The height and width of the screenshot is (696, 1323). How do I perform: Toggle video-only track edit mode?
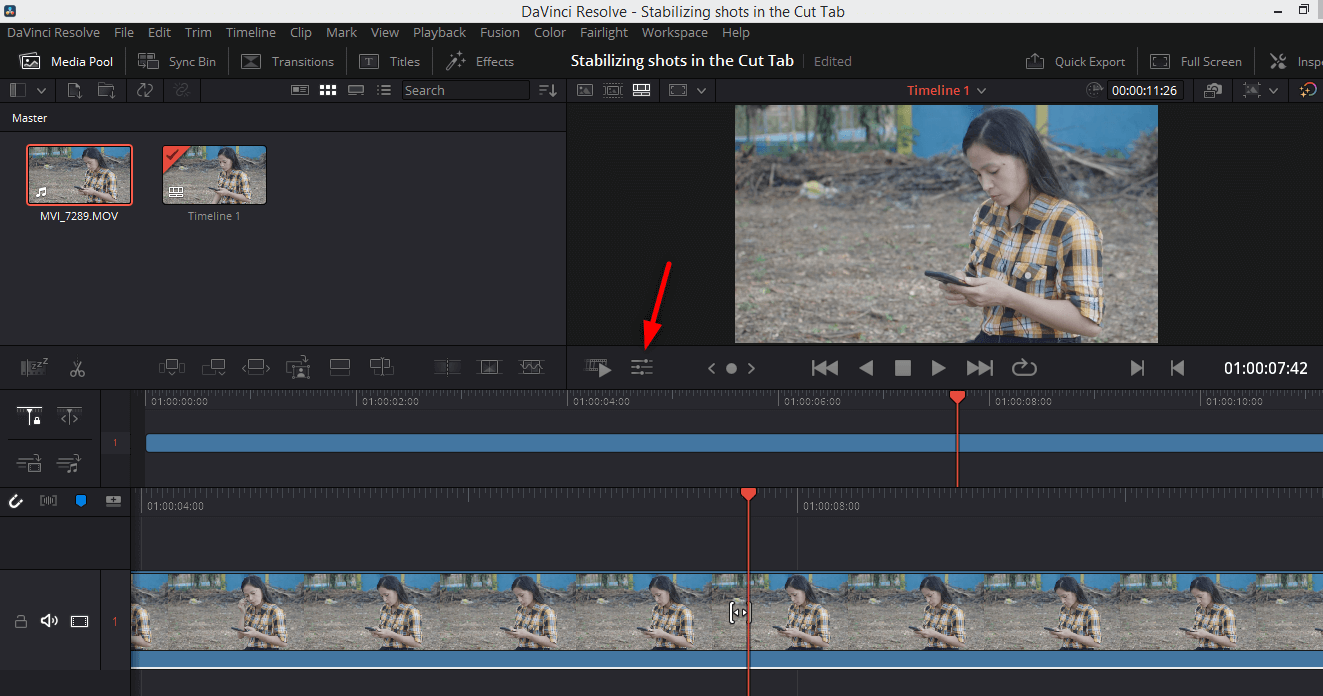pos(30,463)
